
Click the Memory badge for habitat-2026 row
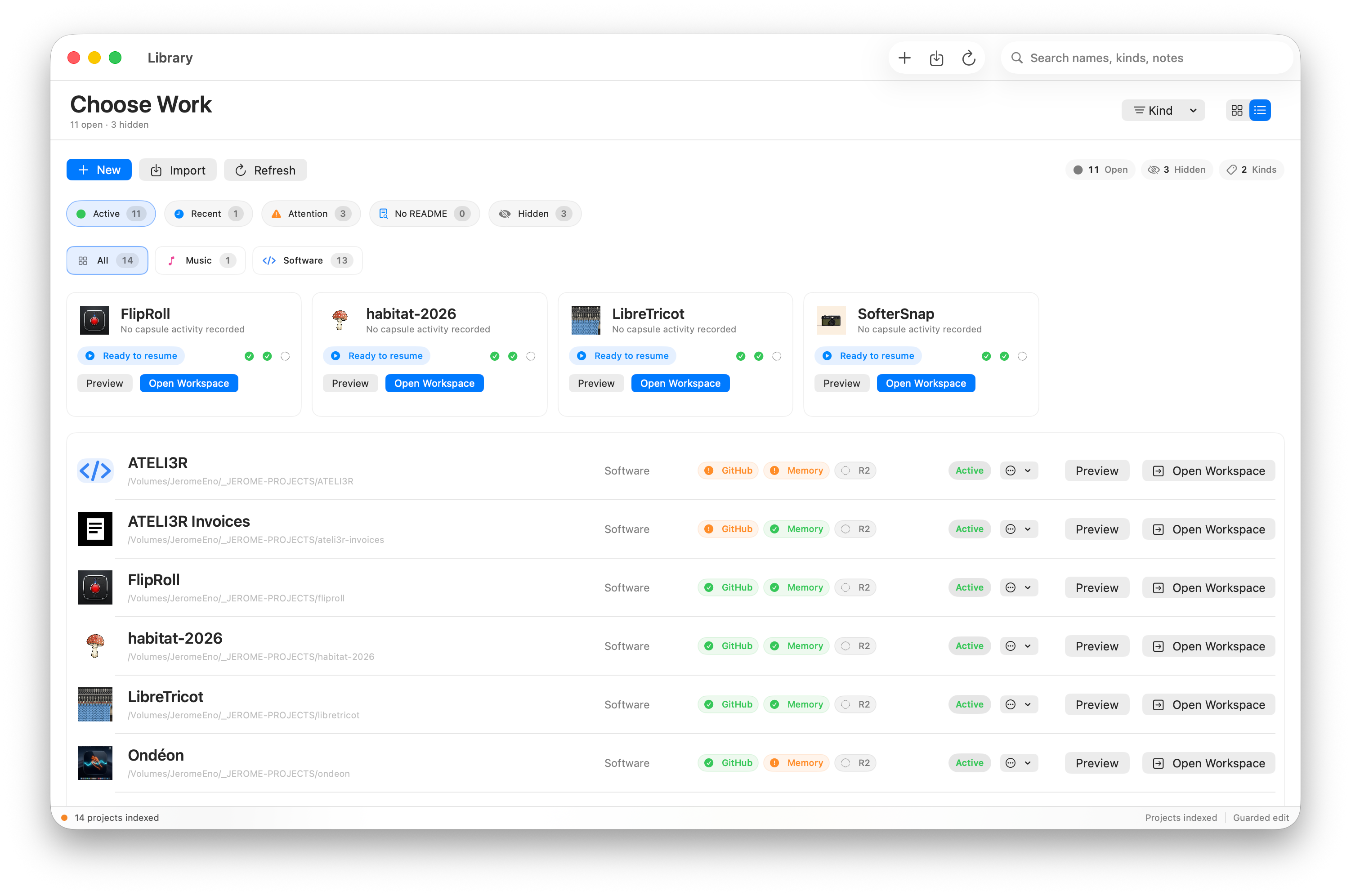click(x=797, y=646)
